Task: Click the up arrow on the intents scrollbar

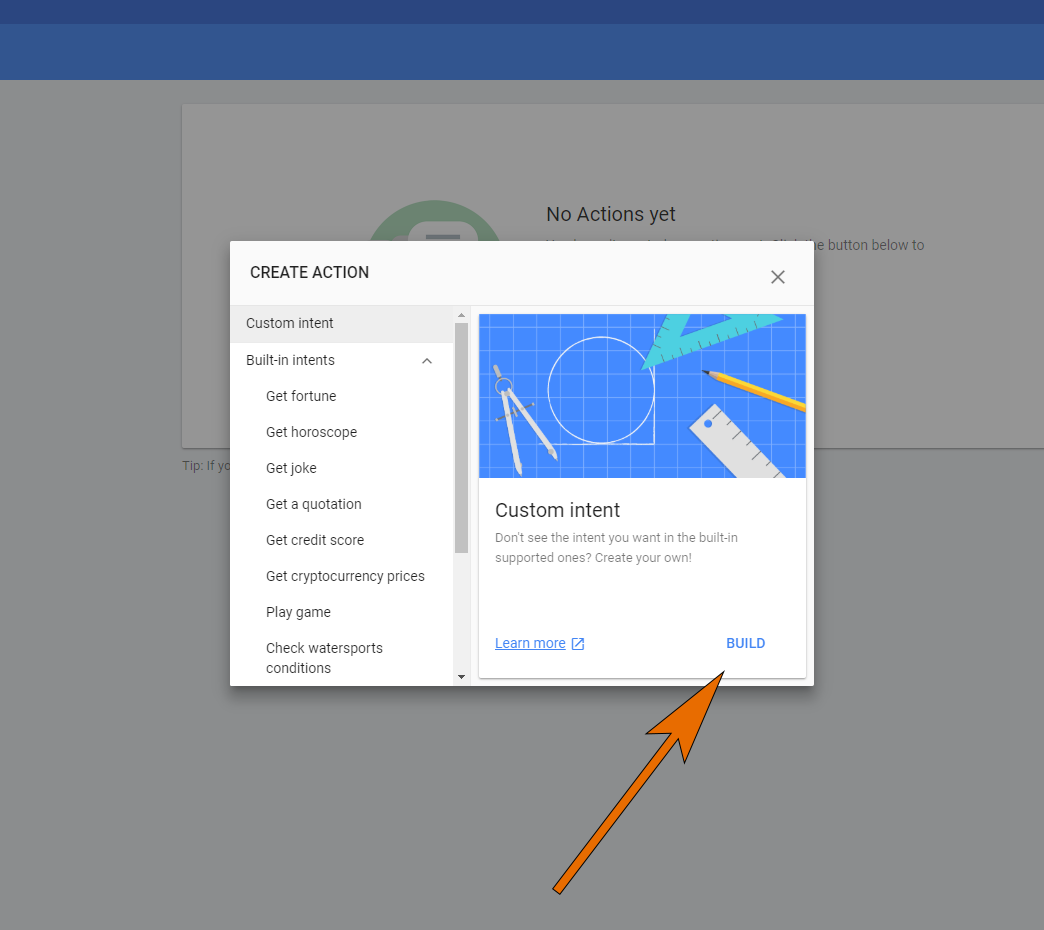Action: 461,314
